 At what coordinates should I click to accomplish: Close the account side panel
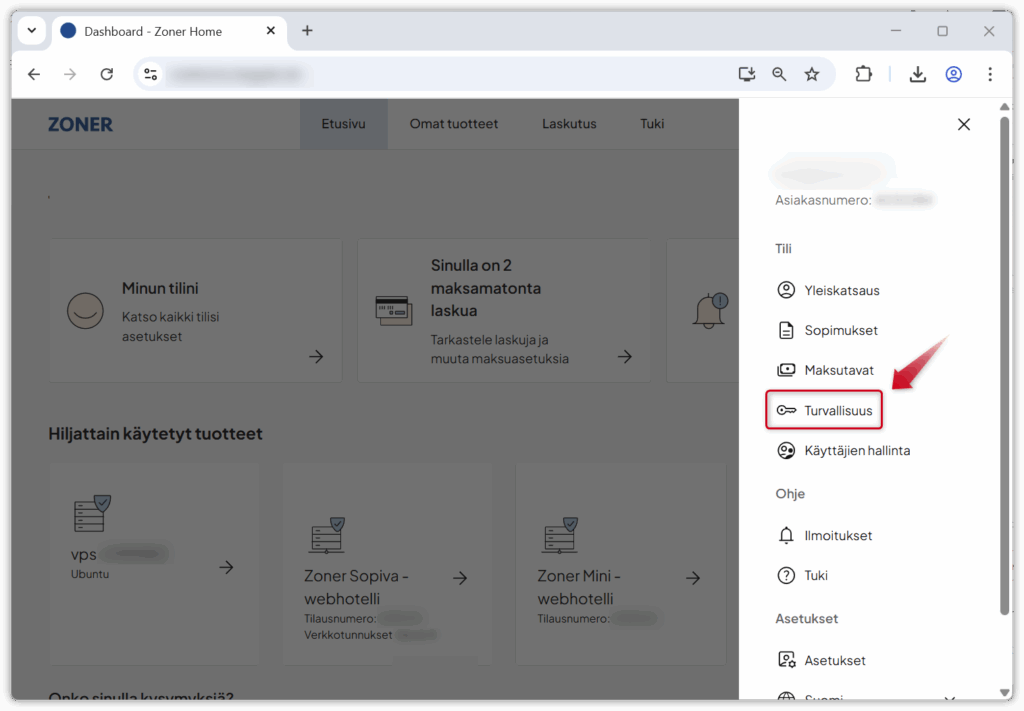point(963,124)
